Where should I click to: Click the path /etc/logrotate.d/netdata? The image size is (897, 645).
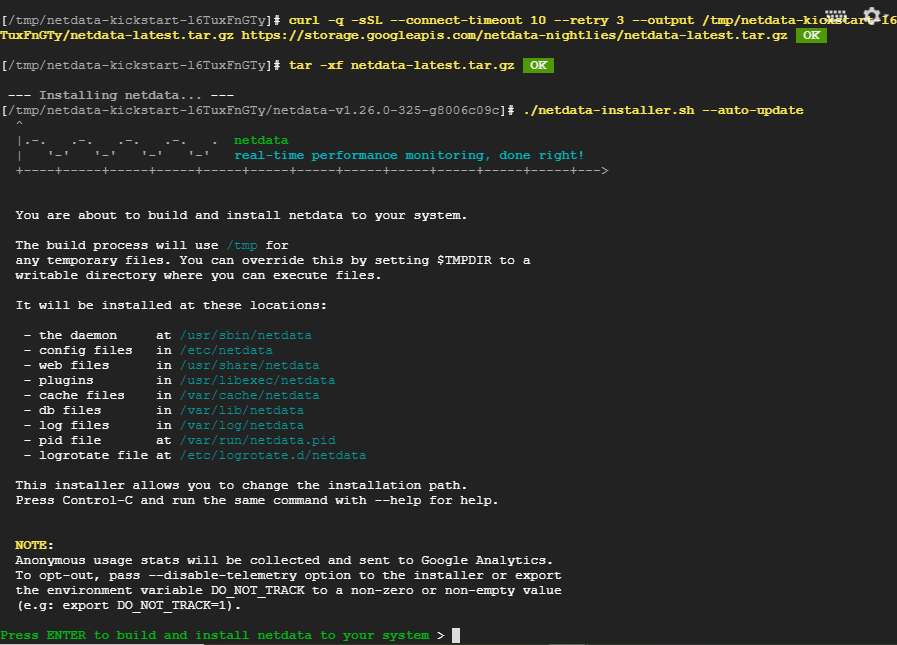click(273, 455)
